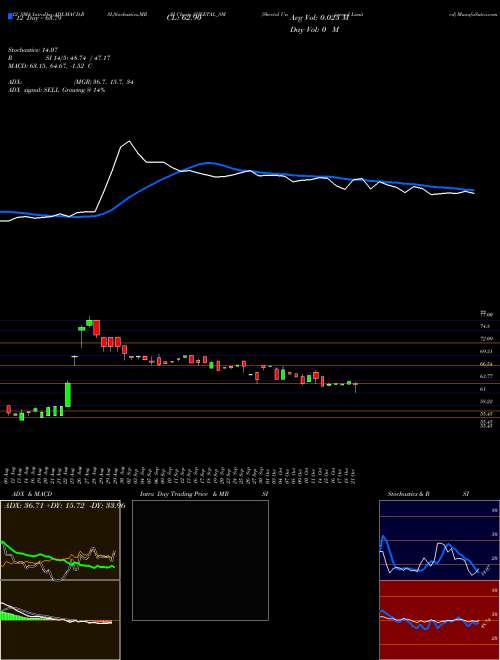Click the MACD: 63.15, 64.67, -1.52 line
500x660 pixels.
(x=50, y=66)
